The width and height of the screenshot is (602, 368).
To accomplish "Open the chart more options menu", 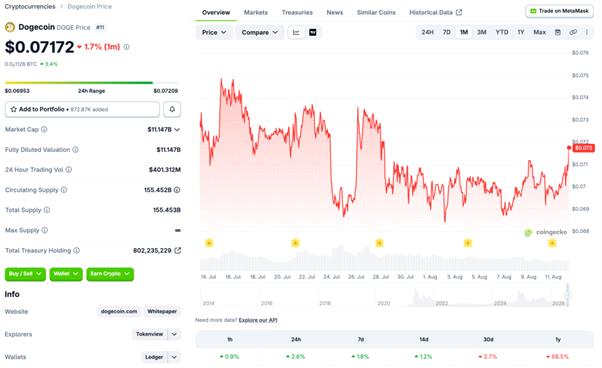I will point(587,33).
